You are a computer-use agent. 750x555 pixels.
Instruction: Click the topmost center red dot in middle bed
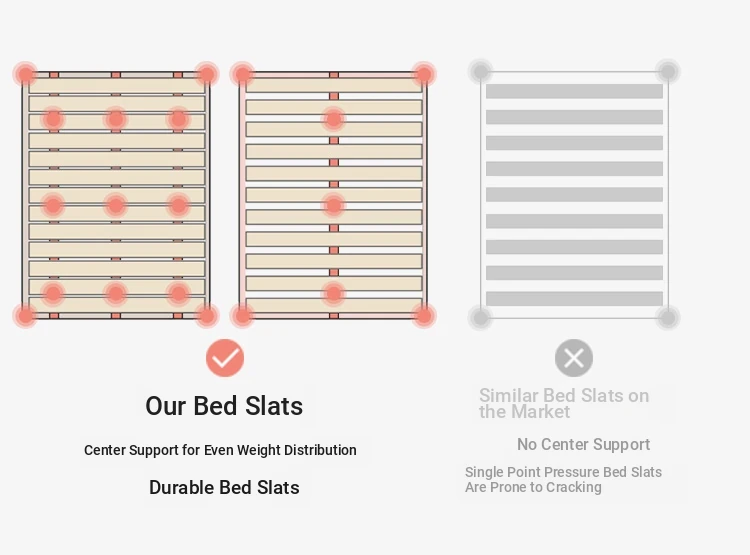click(x=334, y=119)
